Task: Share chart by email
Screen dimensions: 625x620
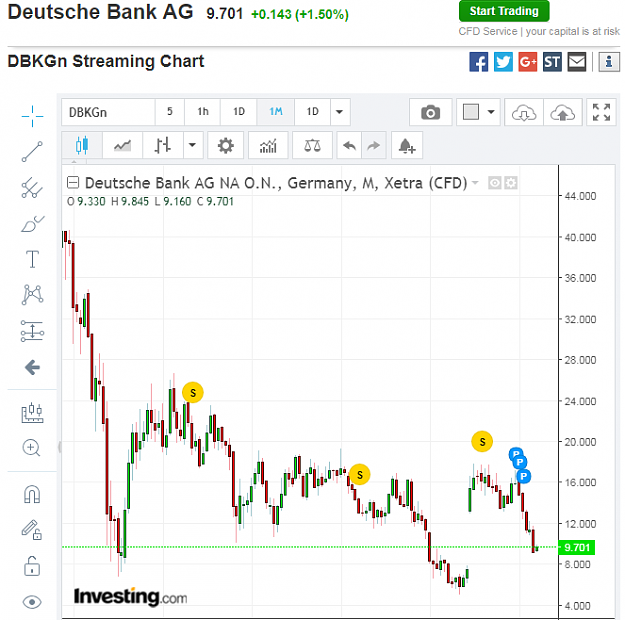Action: 577,62
